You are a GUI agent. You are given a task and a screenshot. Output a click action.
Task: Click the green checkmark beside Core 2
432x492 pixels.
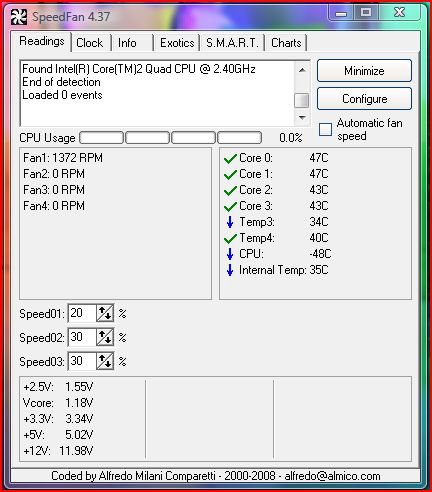[230, 190]
